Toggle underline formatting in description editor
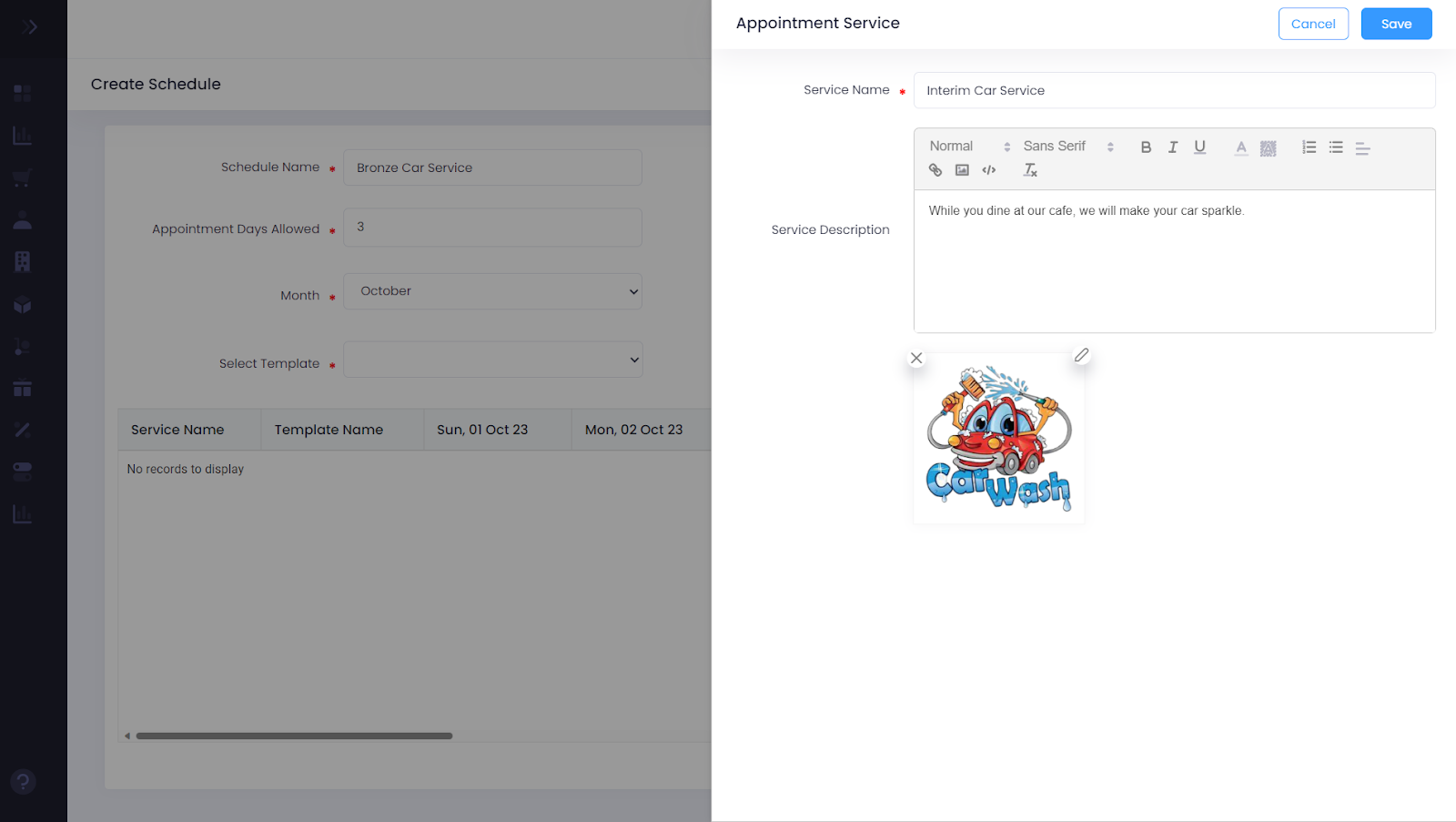Viewport: 1456px width, 822px height. point(1199,147)
